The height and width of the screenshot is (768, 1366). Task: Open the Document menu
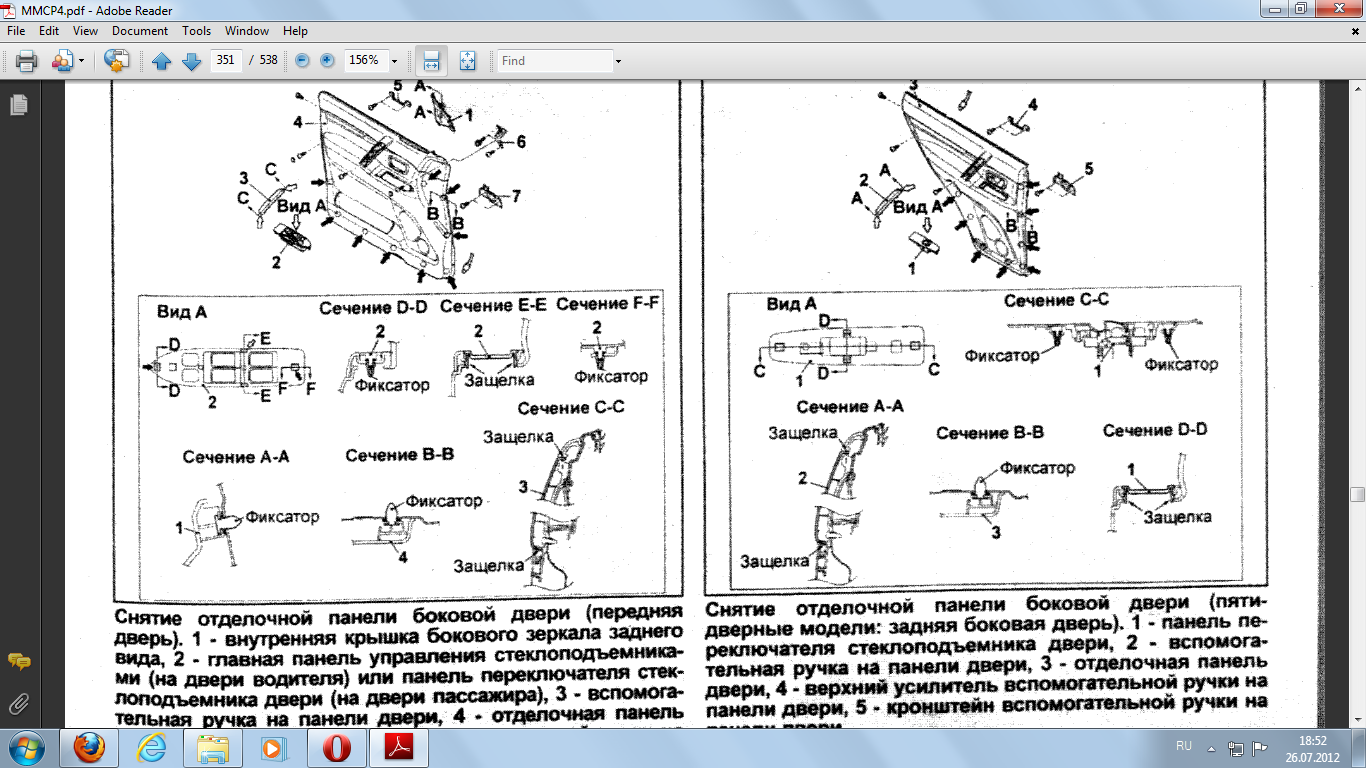[x=140, y=31]
